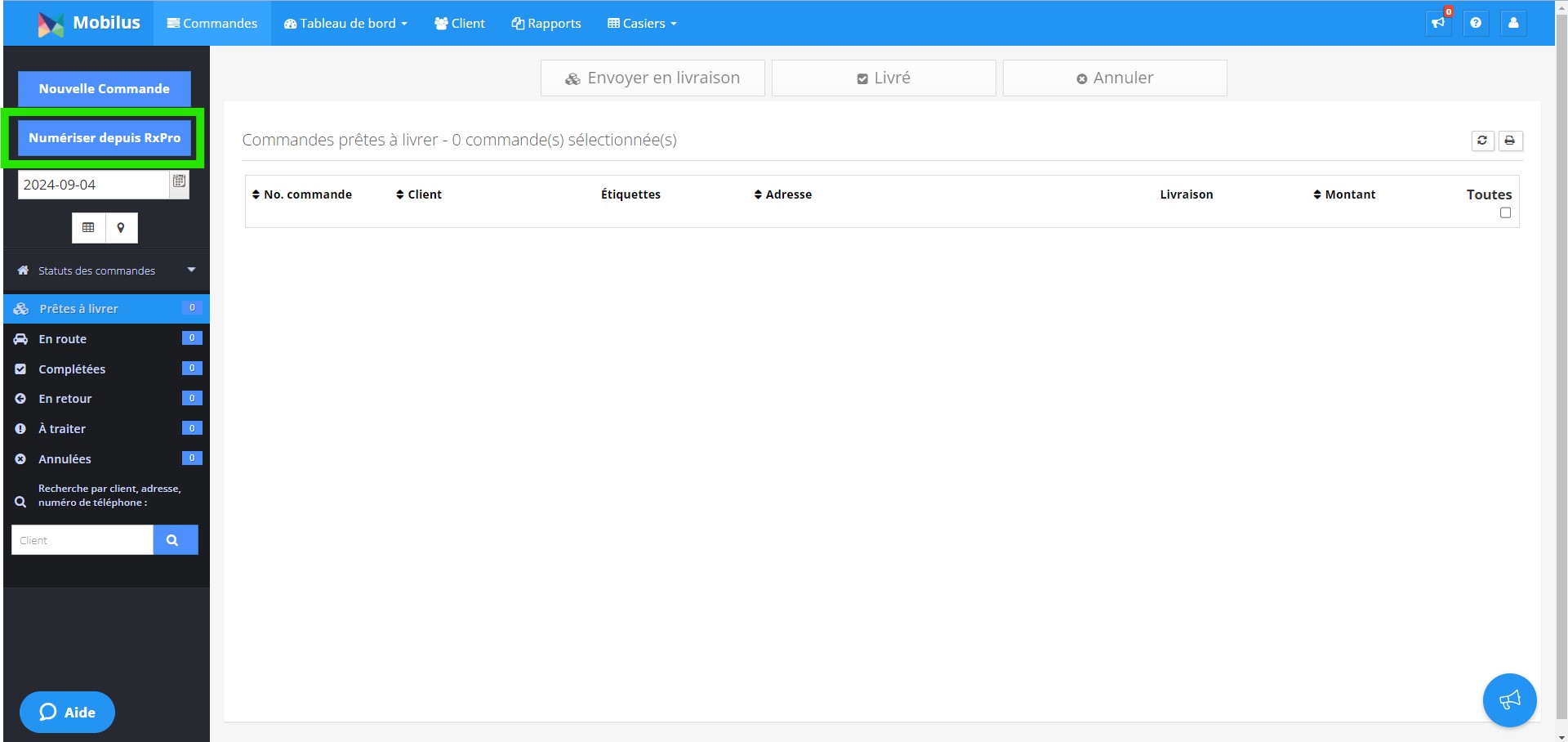Viewport: 1568px width, 742px height.
Task: Sort orders by Montant column
Action: coord(1344,194)
